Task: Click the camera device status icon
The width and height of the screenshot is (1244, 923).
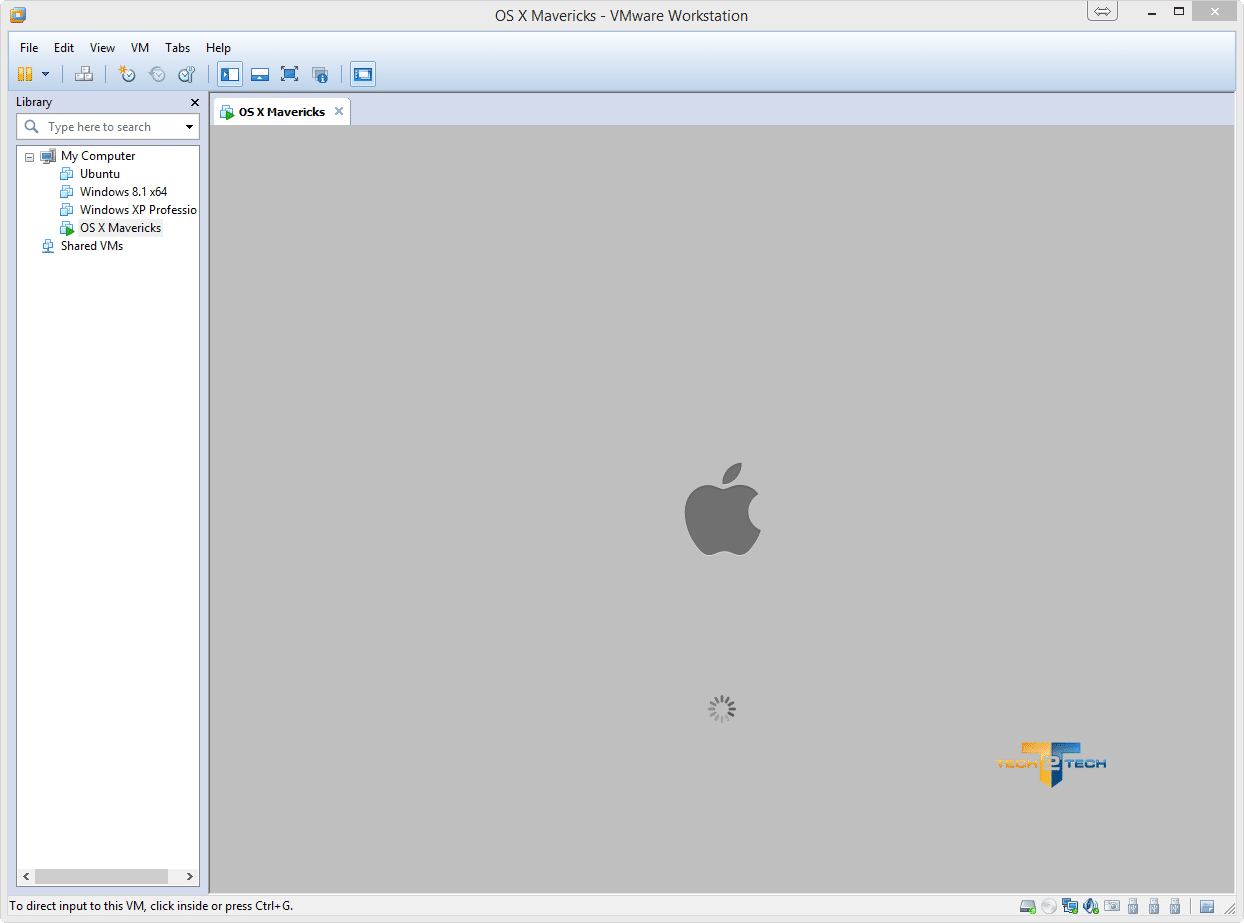Action: 1112,907
